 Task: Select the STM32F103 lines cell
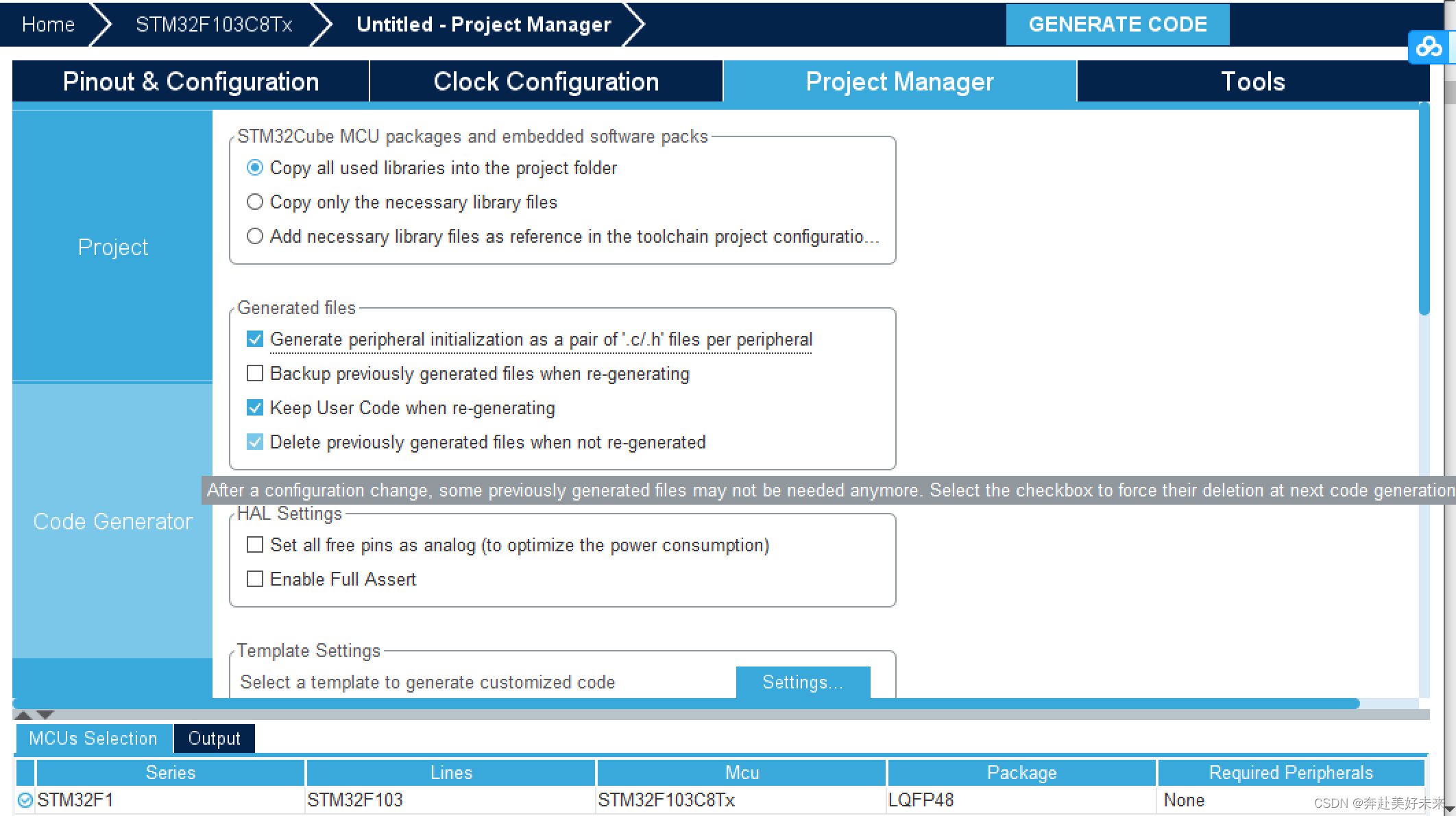click(450, 800)
